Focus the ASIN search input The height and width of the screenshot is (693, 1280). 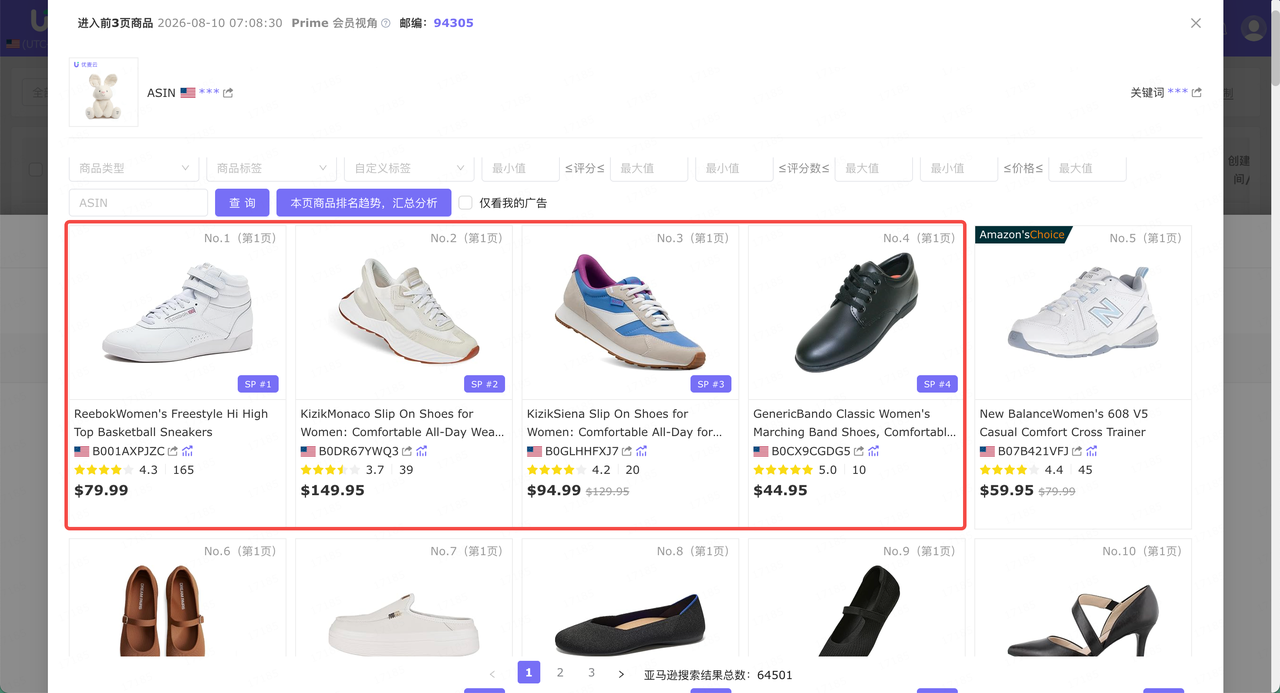point(138,203)
